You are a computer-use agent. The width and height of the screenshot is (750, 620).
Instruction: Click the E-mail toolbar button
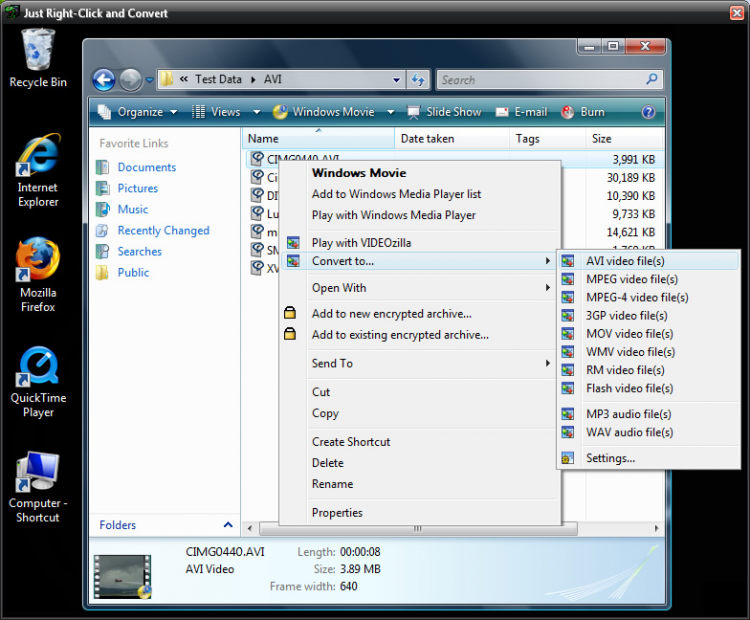coord(522,112)
